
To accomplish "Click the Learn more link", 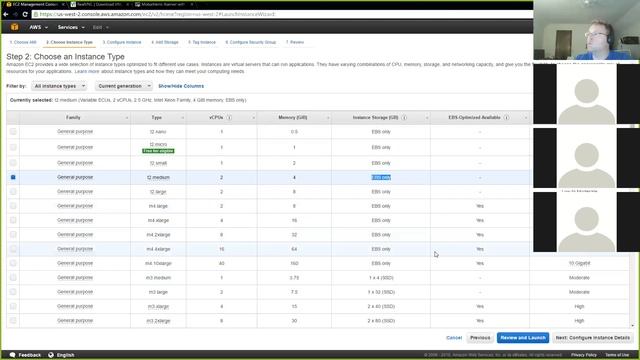I will click(87, 71).
